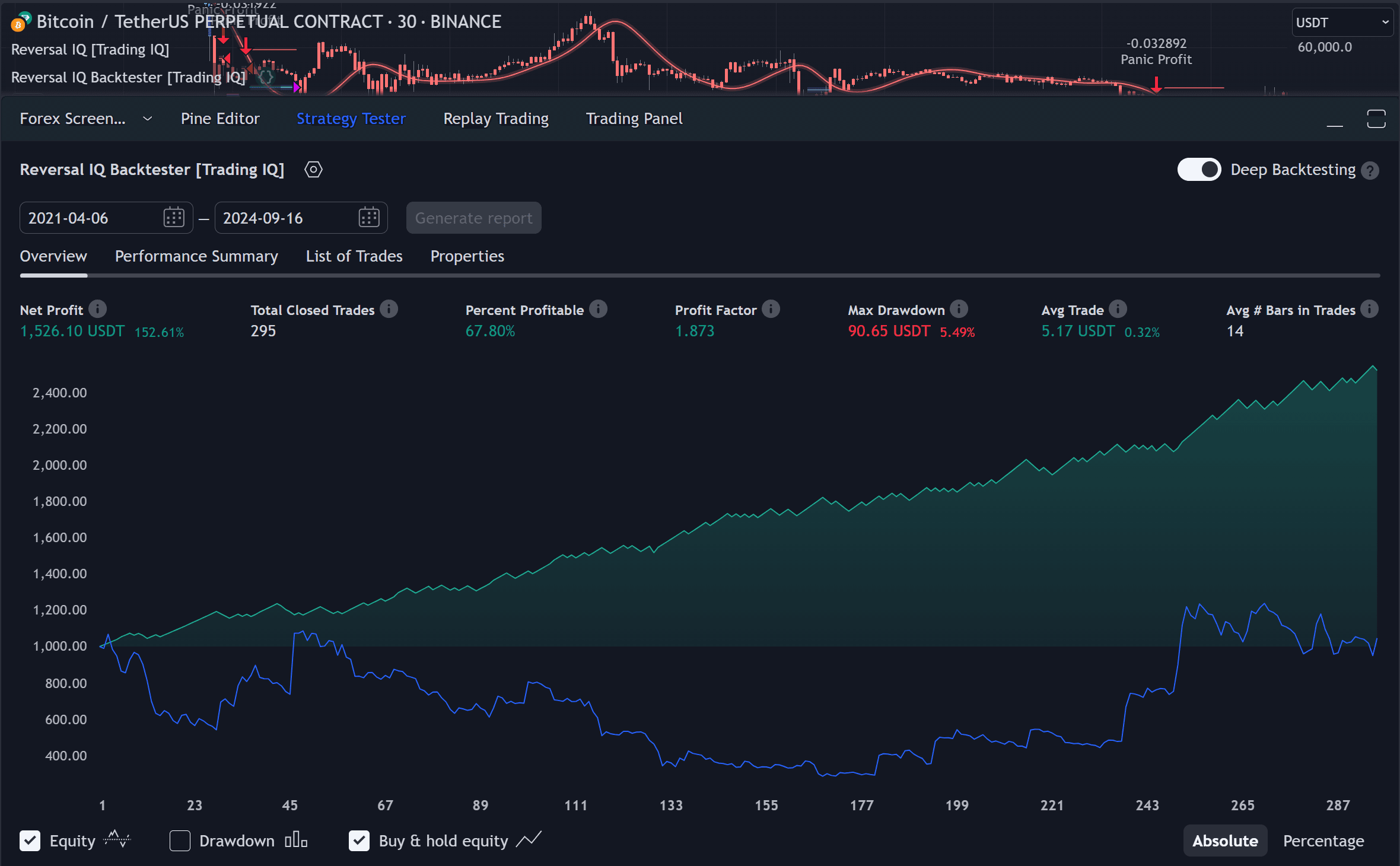Click avg trade value 5.17 USDT

pyautogui.click(x=1078, y=331)
